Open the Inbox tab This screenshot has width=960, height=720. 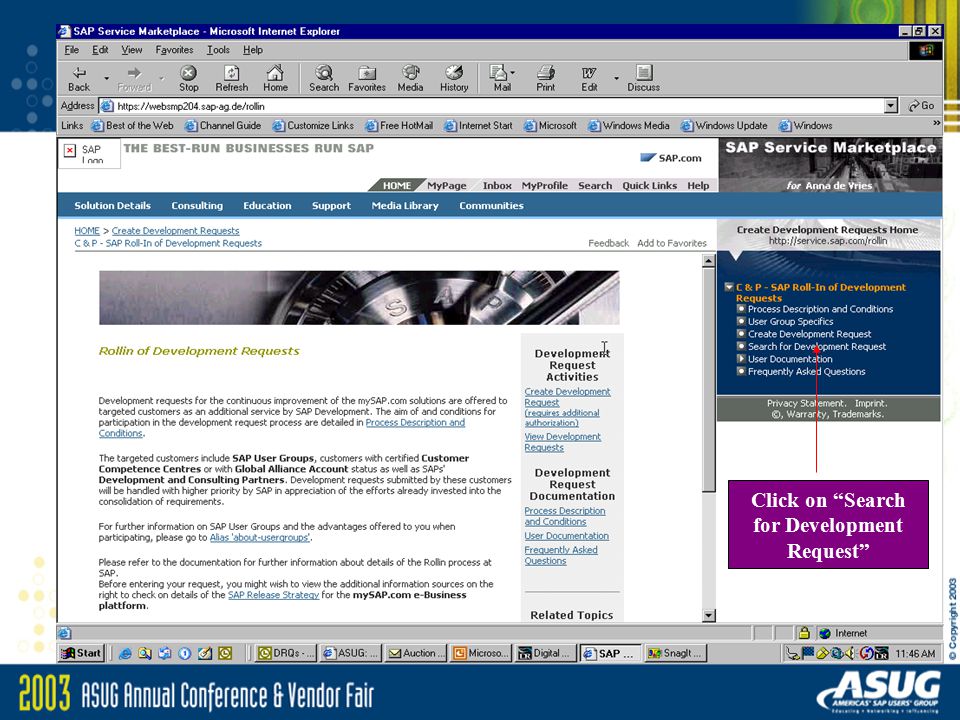[497, 186]
